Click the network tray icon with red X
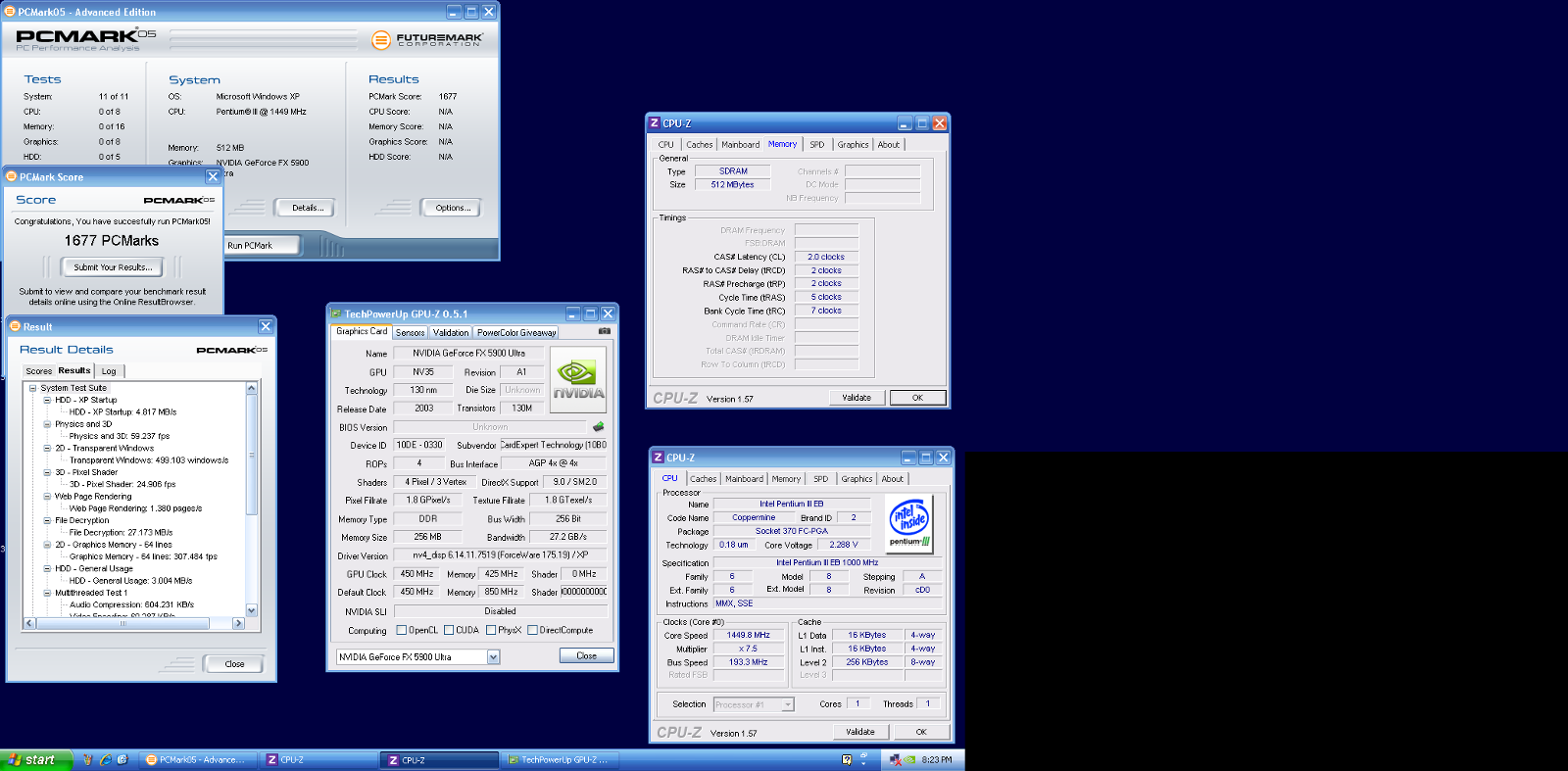Image resolution: width=1568 pixels, height=771 pixels. tap(895, 759)
